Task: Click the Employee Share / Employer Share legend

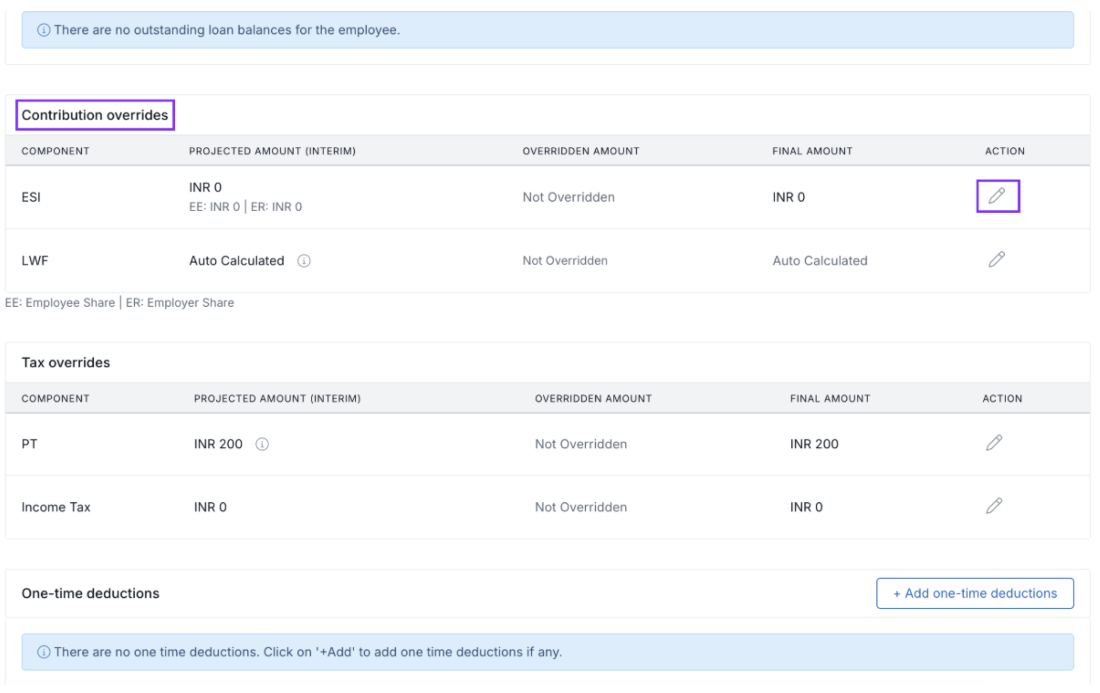Action: pos(120,303)
